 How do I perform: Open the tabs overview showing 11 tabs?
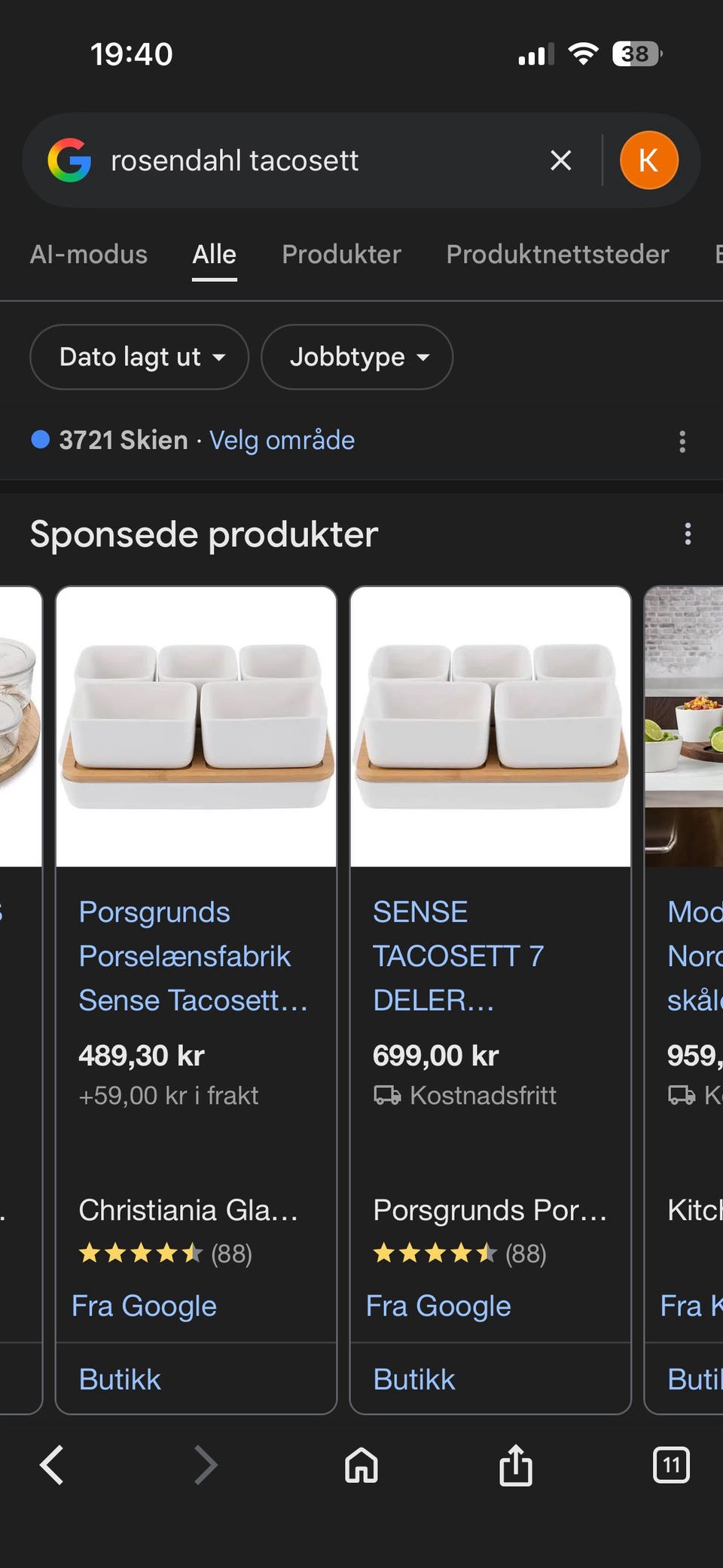[671, 1465]
